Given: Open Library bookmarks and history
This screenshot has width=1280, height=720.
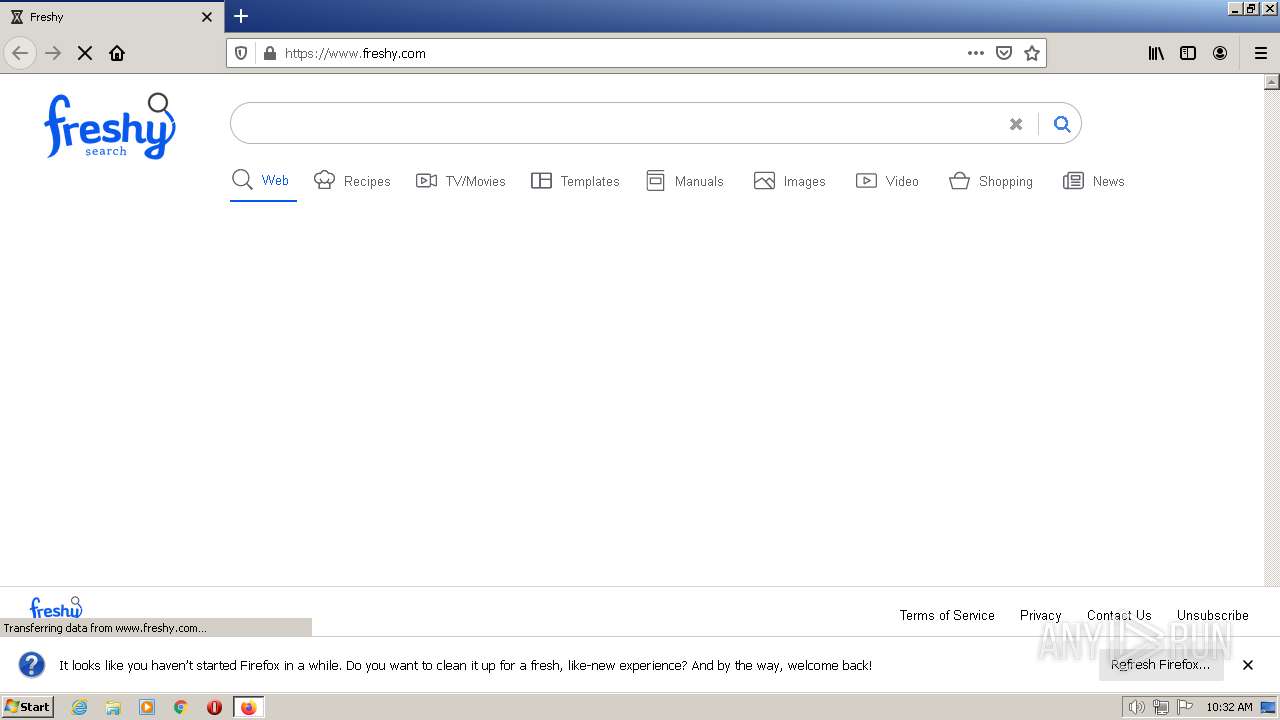Looking at the screenshot, I should tap(1156, 53).
